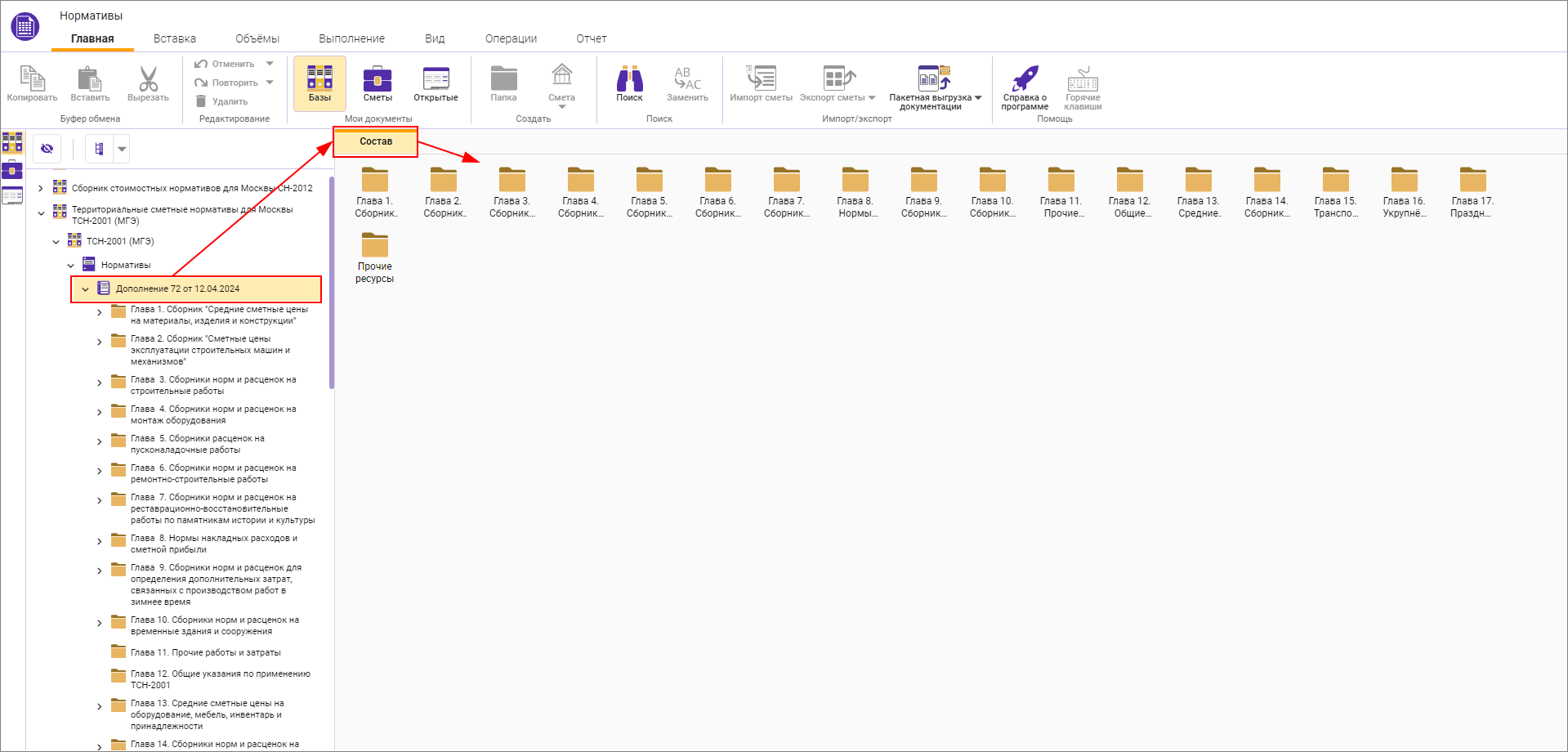Switch to Вид ribbon tab
The height and width of the screenshot is (752, 1568).
pos(435,38)
